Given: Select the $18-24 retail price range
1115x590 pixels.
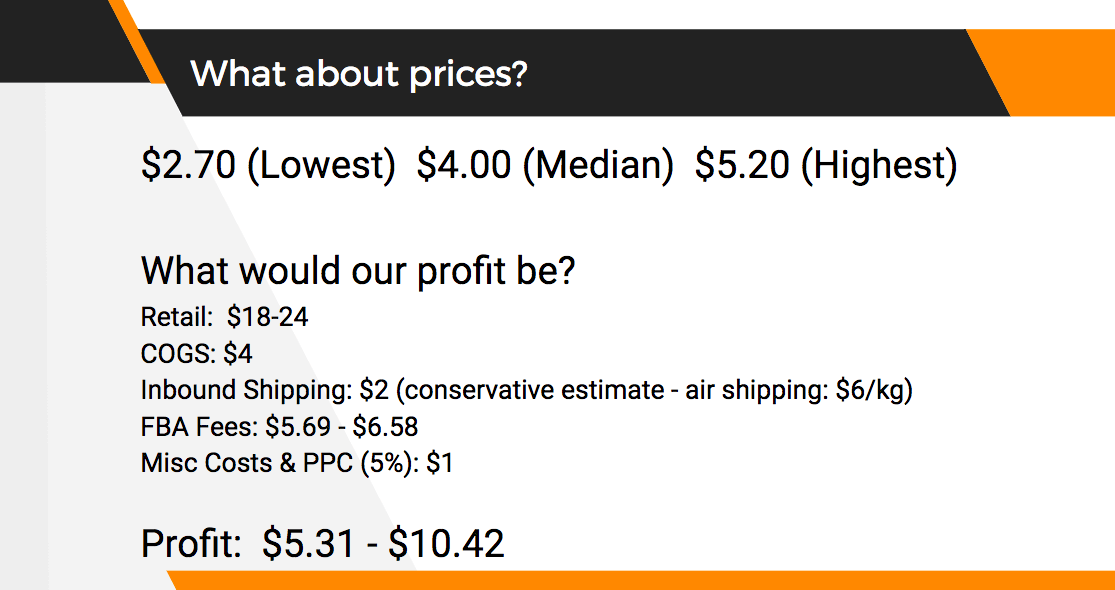Looking at the screenshot, I should click(x=268, y=318).
